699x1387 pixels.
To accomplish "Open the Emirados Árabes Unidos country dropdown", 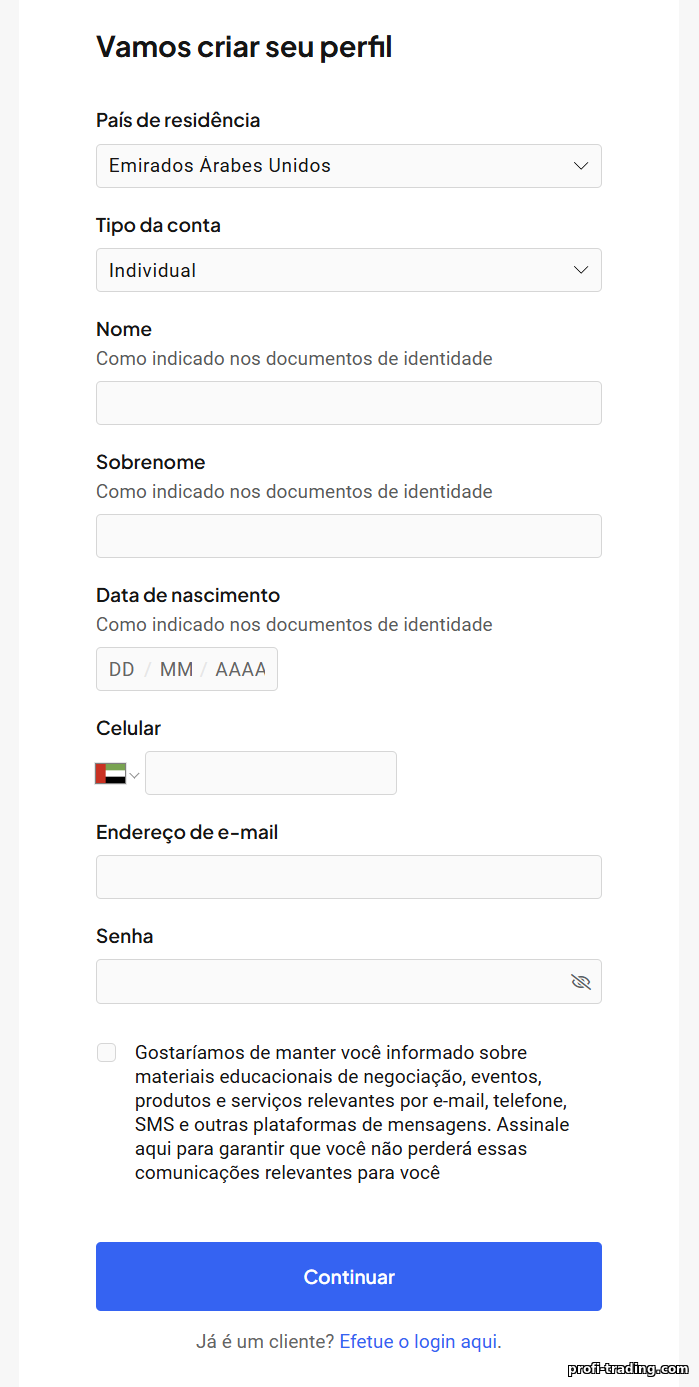I will 349,166.
